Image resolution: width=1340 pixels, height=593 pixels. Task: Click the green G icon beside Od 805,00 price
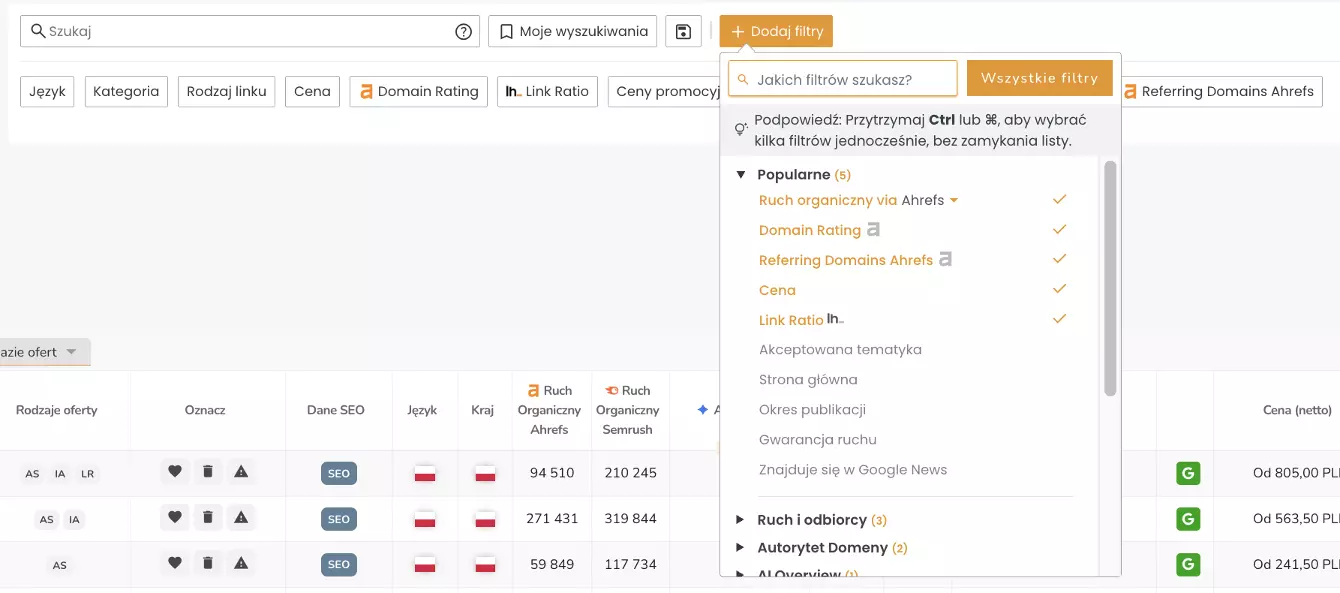pyautogui.click(x=1188, y=473)
